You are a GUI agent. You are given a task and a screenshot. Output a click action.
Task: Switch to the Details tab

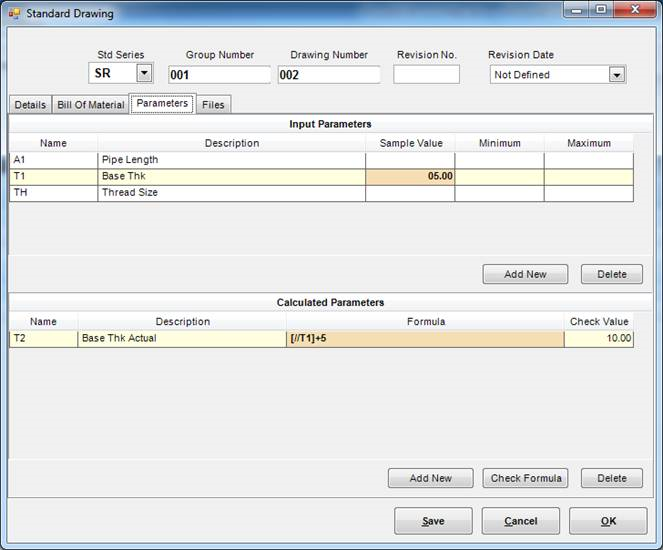tap(30, 105)
